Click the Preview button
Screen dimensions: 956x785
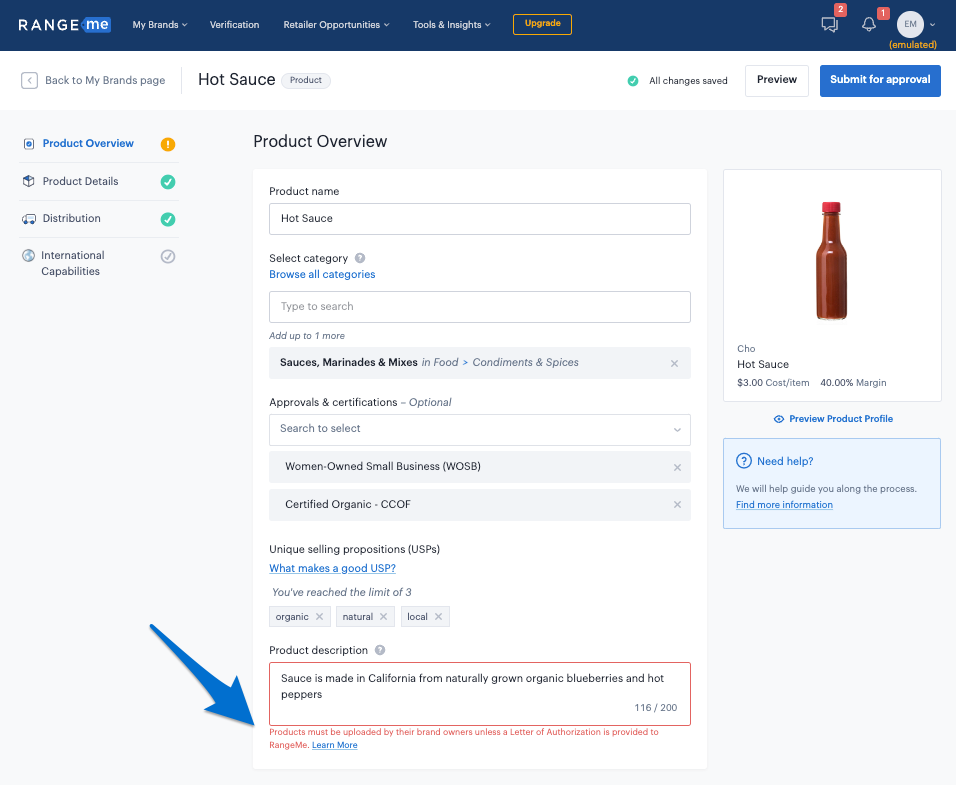pos(777,80)
